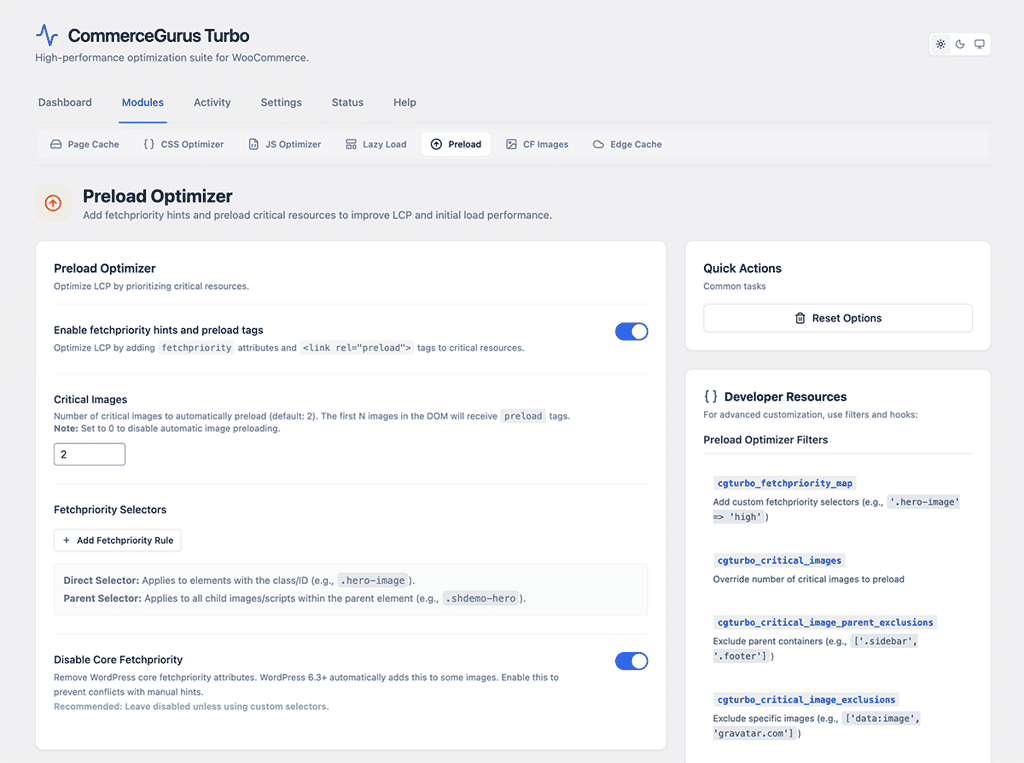This screenshot has height=763, width=1024.
Task: Toggle Enable fetchpriority hints and preload tags
Action: tap(632, 332)
